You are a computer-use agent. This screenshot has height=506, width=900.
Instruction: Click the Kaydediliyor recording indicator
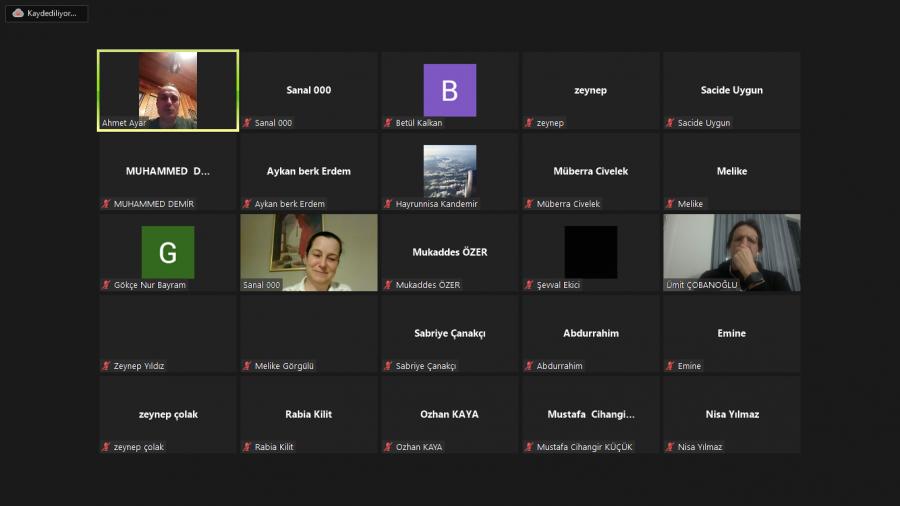[x=46, y=14]
